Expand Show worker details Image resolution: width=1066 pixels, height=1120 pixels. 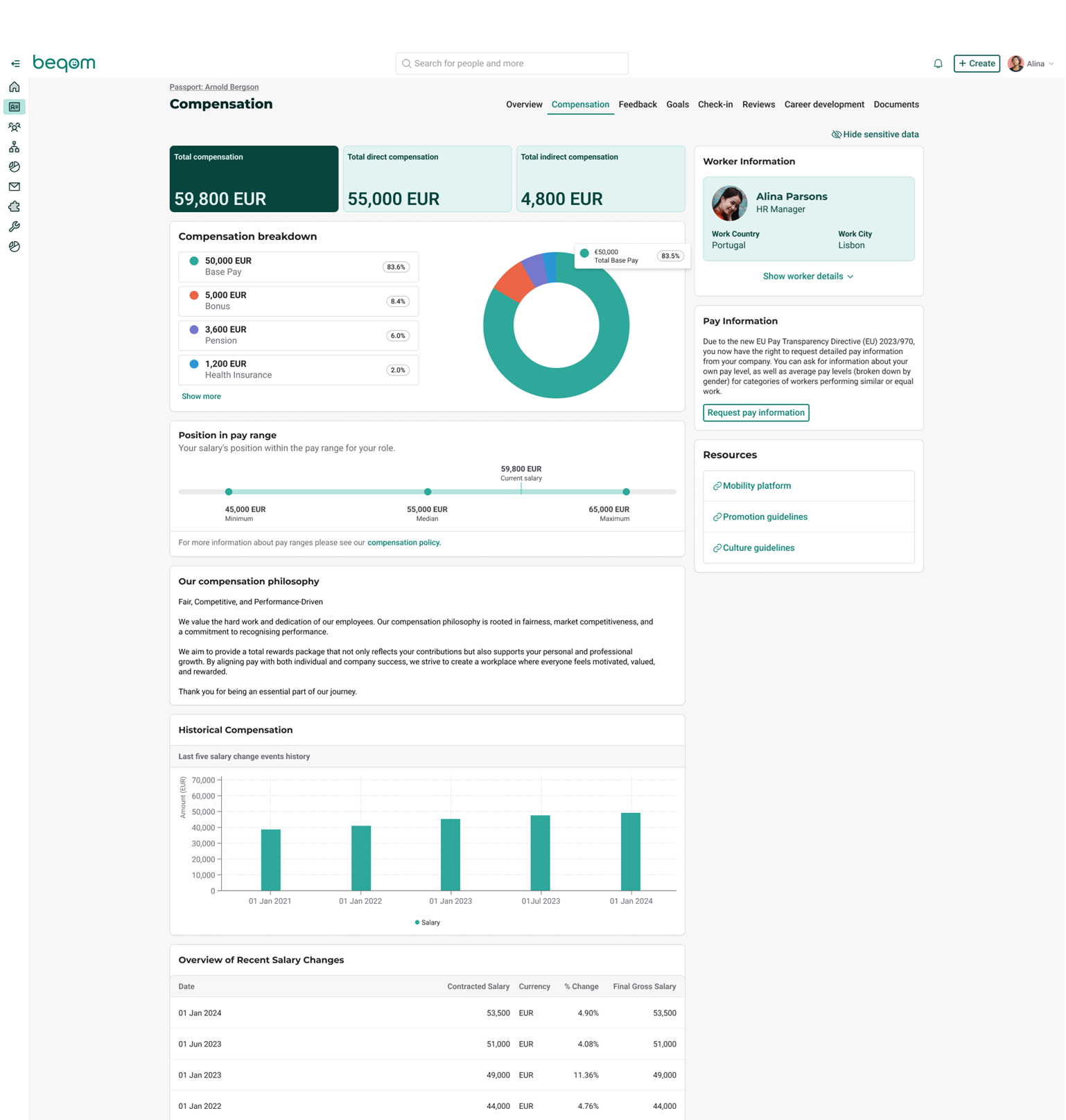coord(807,277)
